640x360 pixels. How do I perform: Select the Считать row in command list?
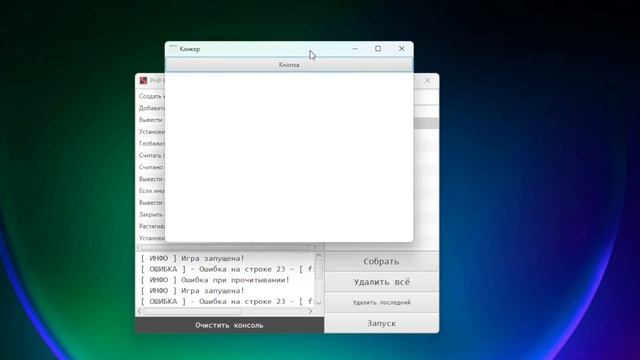pyautogui.click(x=151, y=156)
